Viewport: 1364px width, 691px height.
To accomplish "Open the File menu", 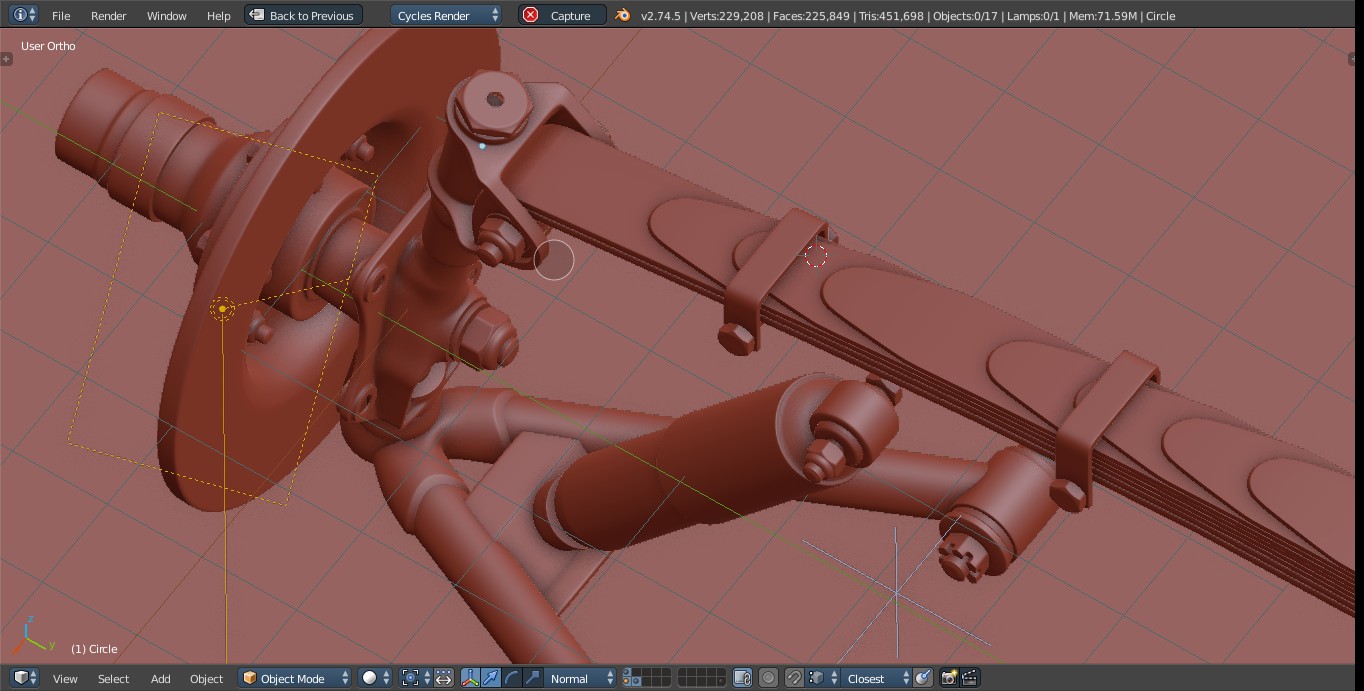I will (x=61, y=16).
